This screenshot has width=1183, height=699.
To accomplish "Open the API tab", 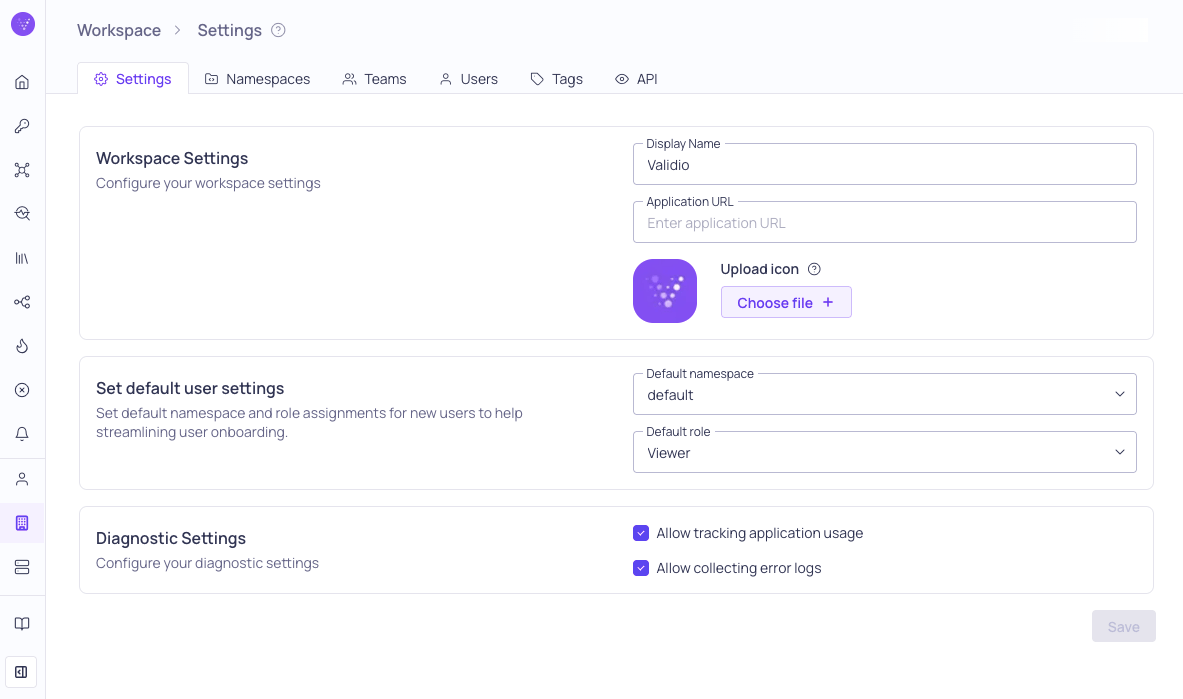I will [636, 79].
